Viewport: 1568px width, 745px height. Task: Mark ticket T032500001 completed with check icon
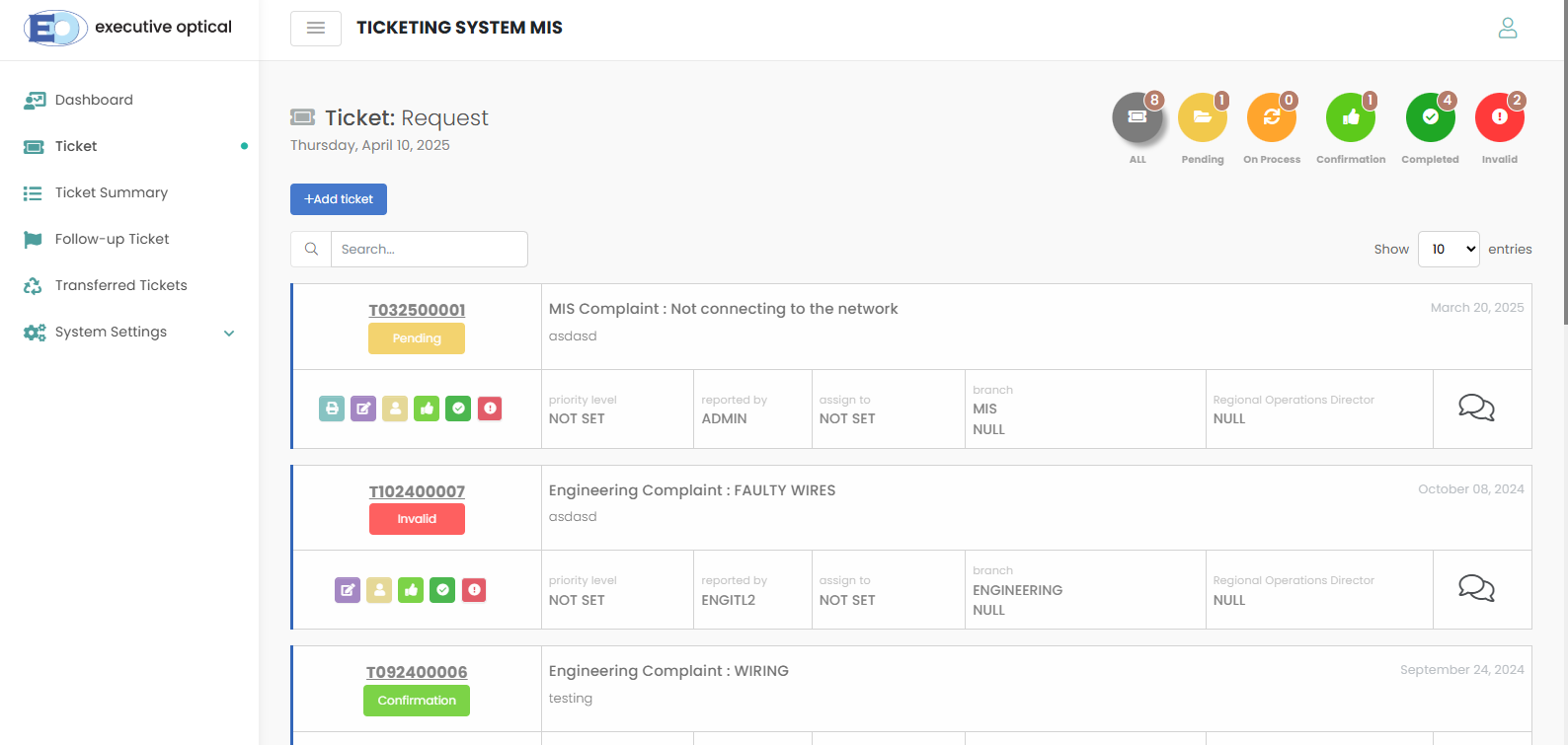pos(458,409)
